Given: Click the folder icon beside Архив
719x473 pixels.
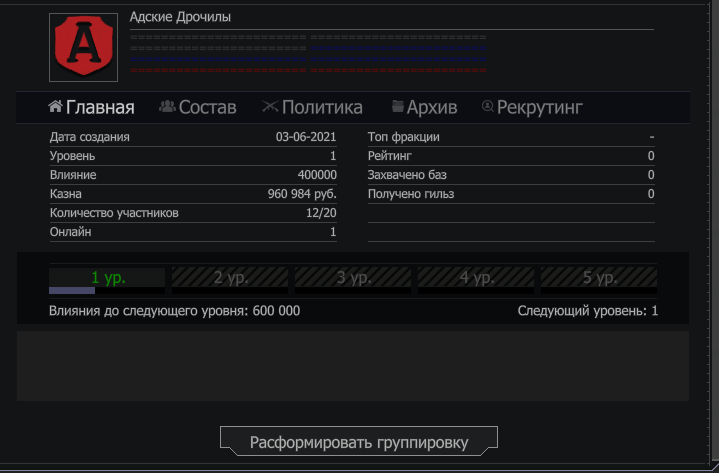Looking at the screenshot, I should [398, 107].
